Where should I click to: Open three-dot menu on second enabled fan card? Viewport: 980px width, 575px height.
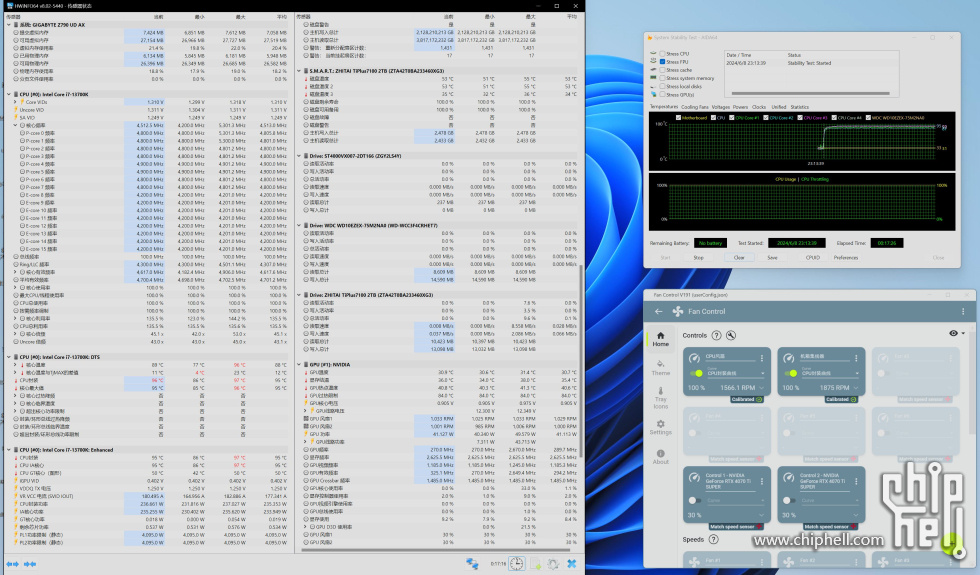click(x=856, y=358)
